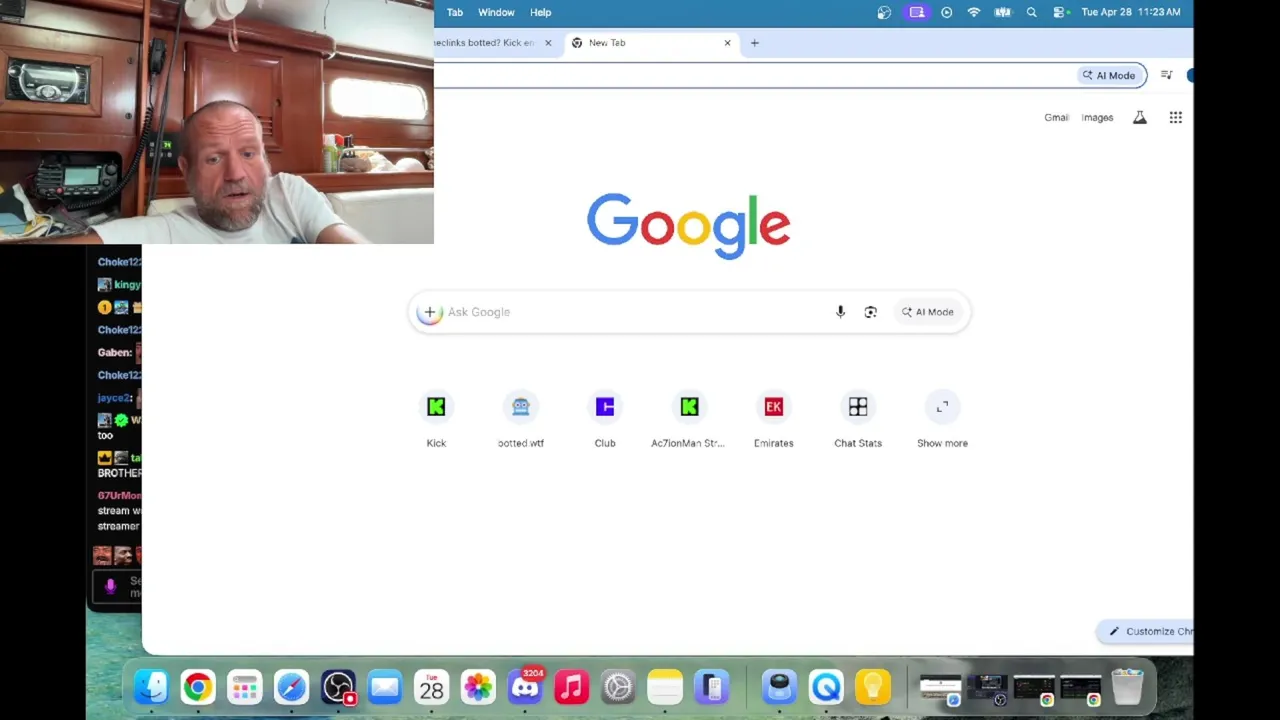This screenshot has width=1280, height=720.
Task: Open System Settings from the Dock
Action: pos(618,687)
